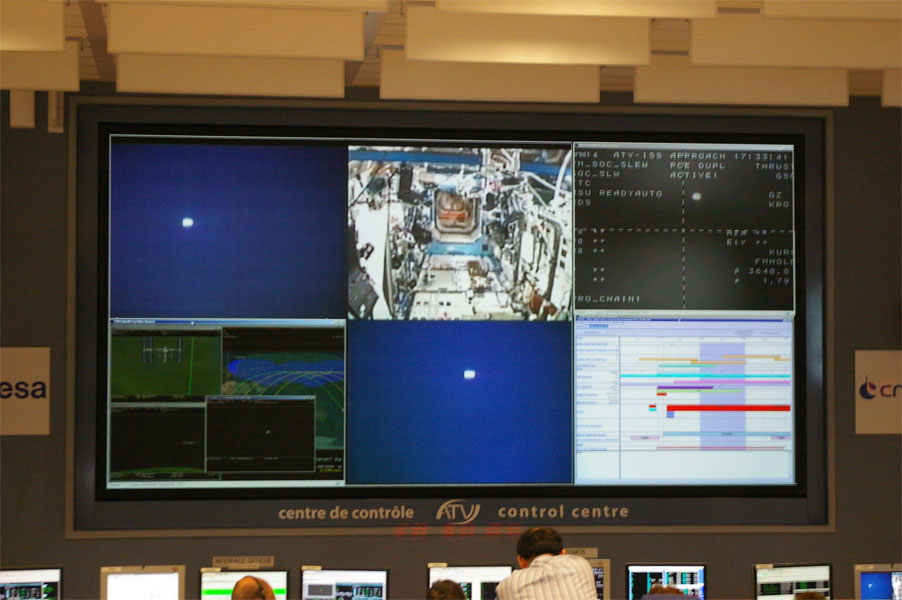Click the ISS model view with green line

pos(166,362)
